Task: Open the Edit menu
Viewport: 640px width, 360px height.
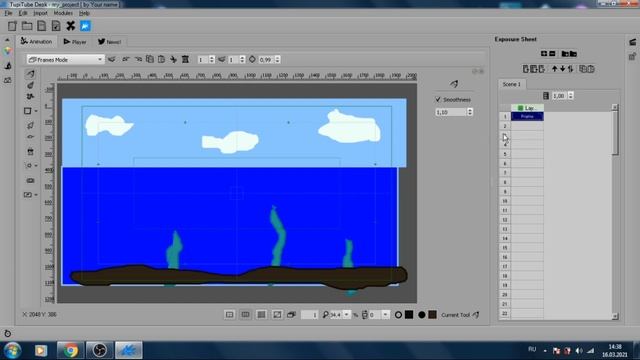Action: [x=23, y=13]
